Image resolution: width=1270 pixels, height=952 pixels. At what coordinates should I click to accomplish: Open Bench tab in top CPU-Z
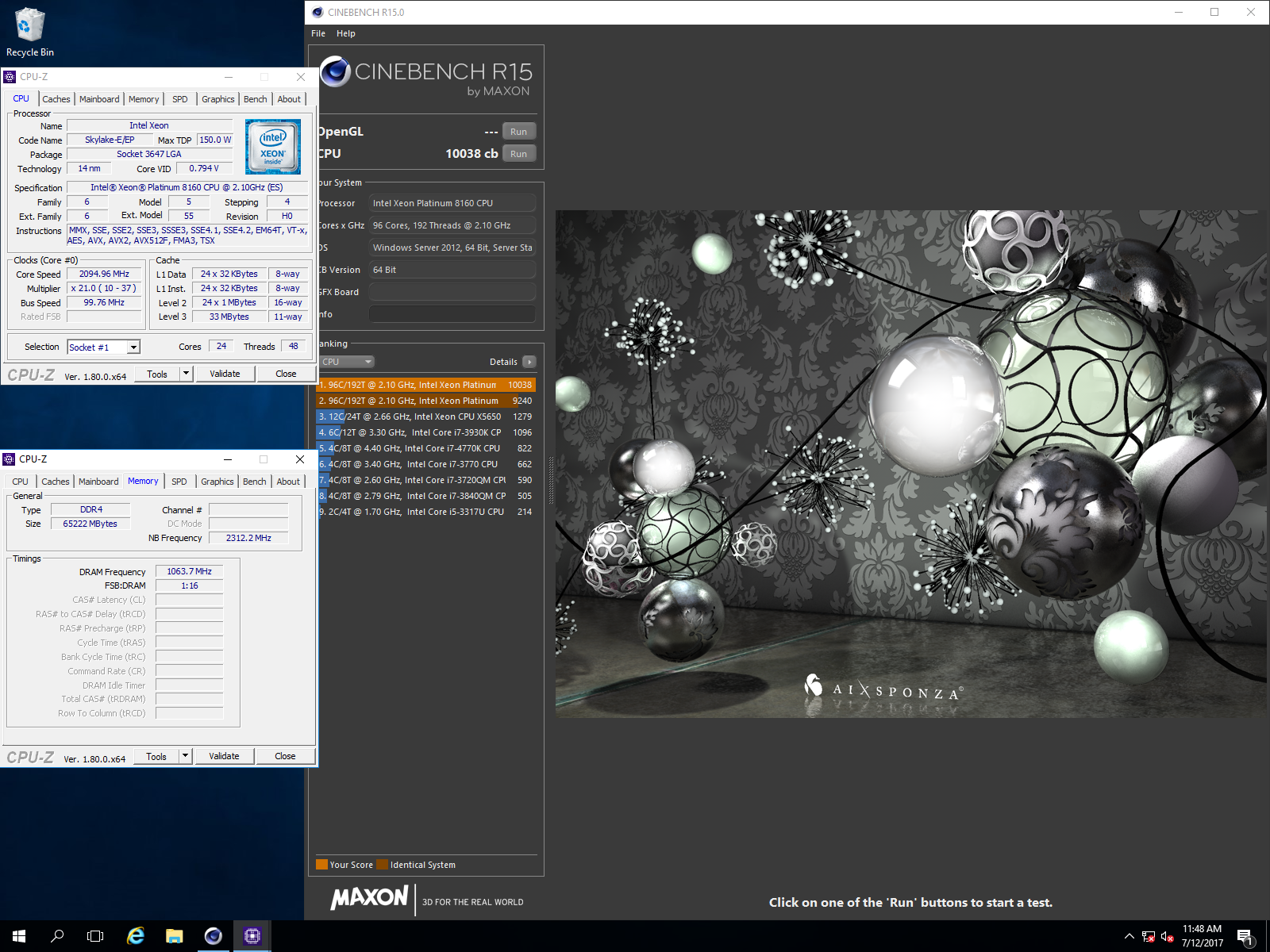tap(256, 99)
